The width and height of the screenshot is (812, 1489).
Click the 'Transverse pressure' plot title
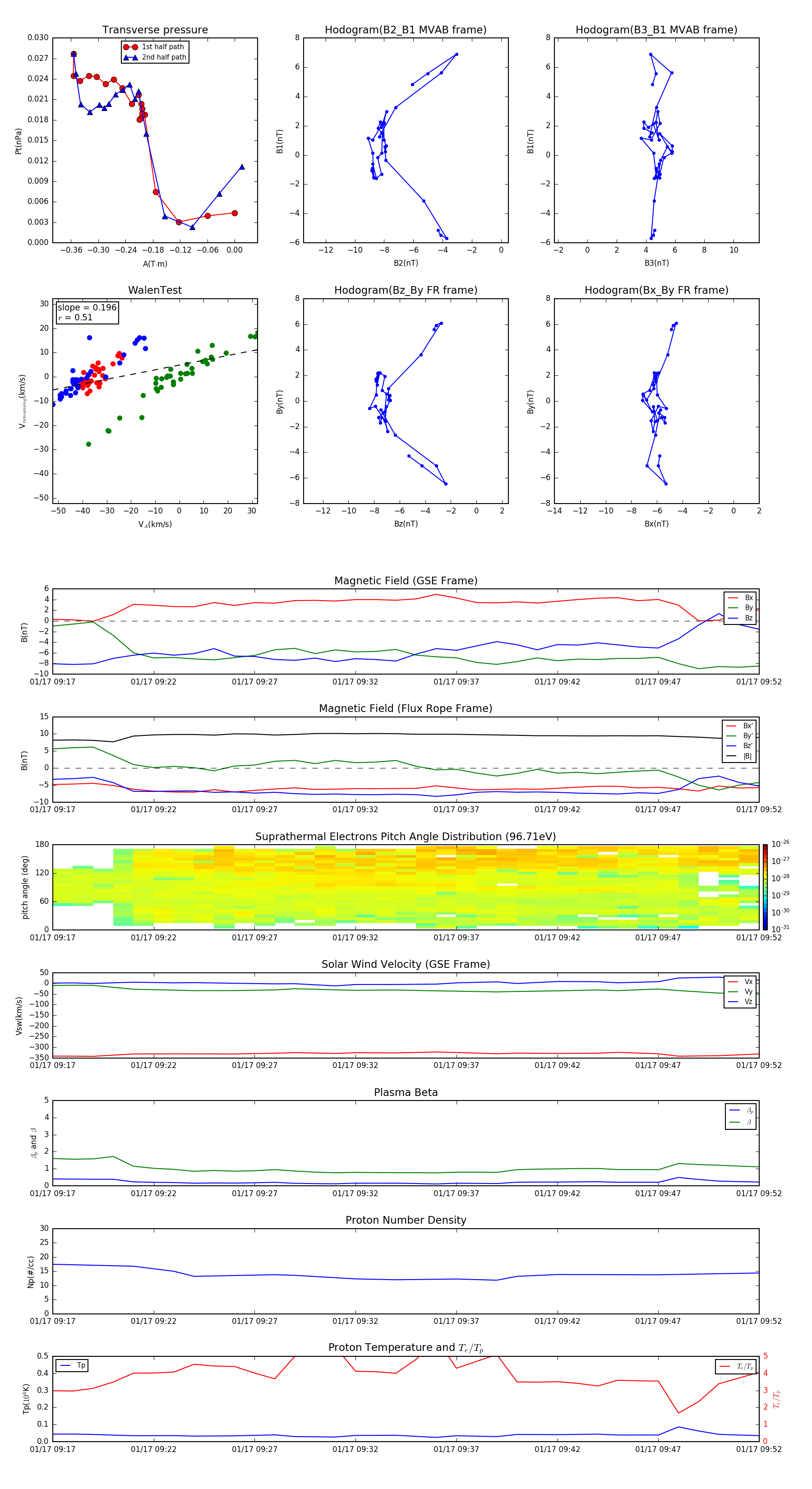[155, 30]
